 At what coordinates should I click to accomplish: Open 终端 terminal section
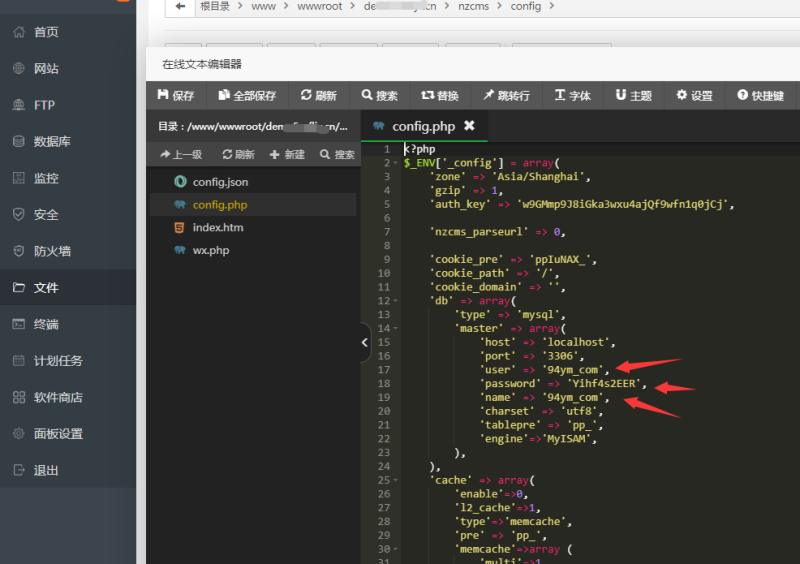click(x=46, y=324)
